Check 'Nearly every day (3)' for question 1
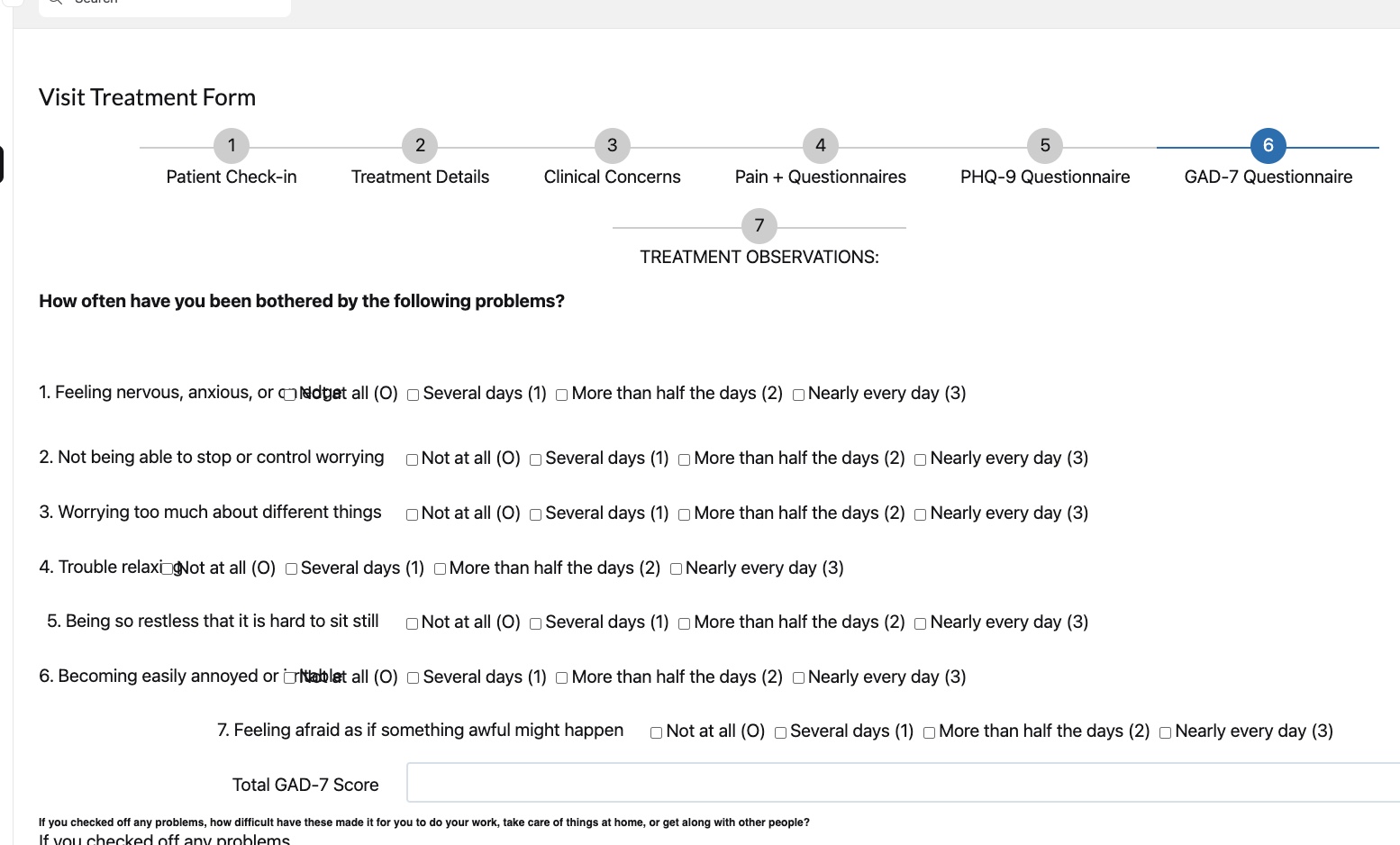1400x845 pixels. pos(798,395)
